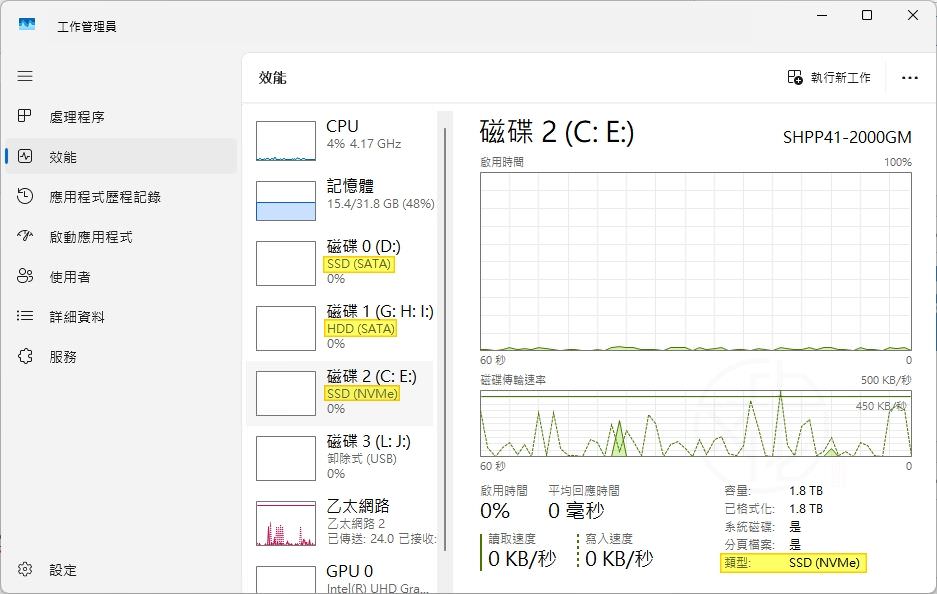Image resolution: width=937 pixels, height=594 pixels.
Task: Click the 設定 gear icon
Action: click(25, 569)
